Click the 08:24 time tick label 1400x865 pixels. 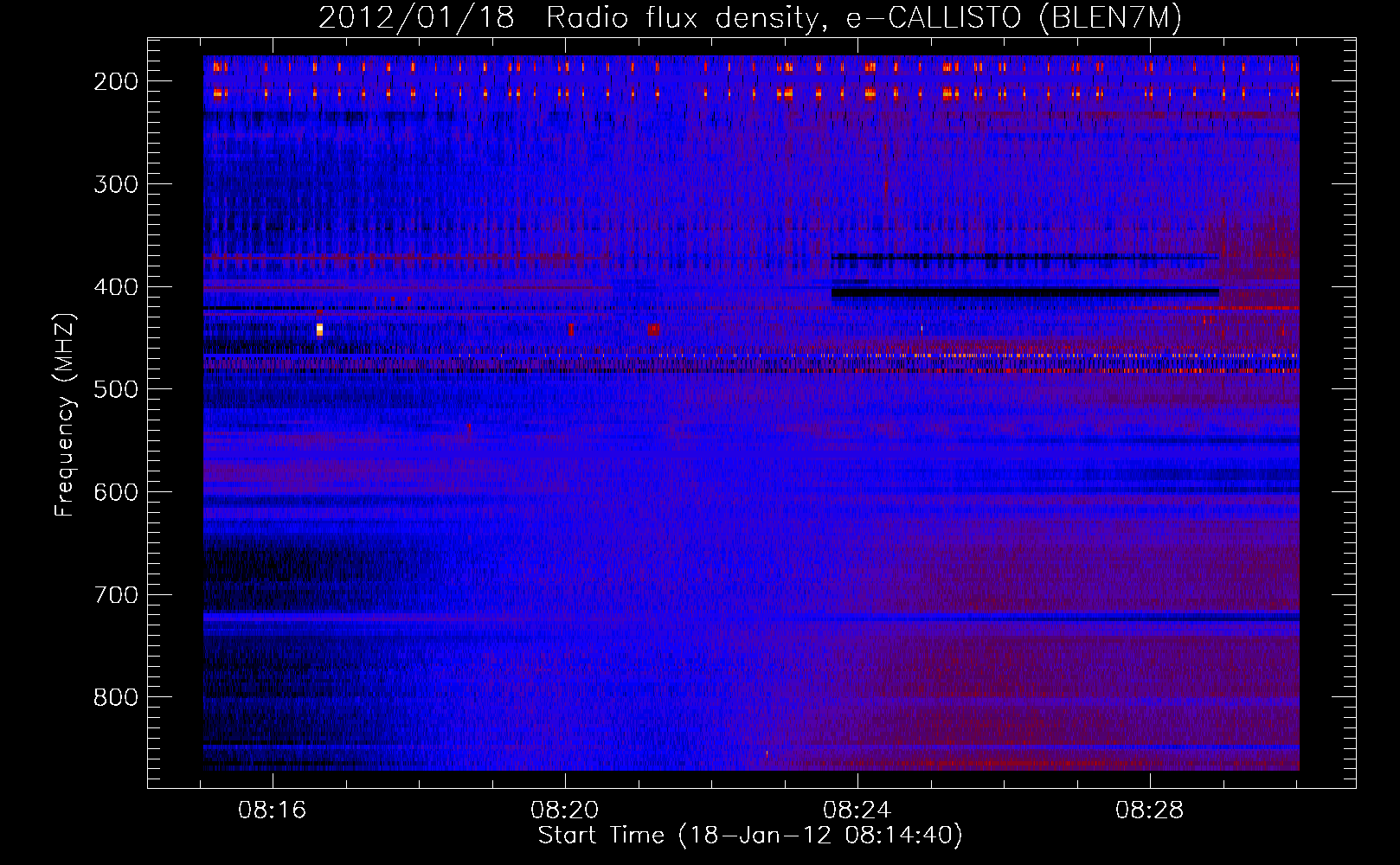point(857,811)
